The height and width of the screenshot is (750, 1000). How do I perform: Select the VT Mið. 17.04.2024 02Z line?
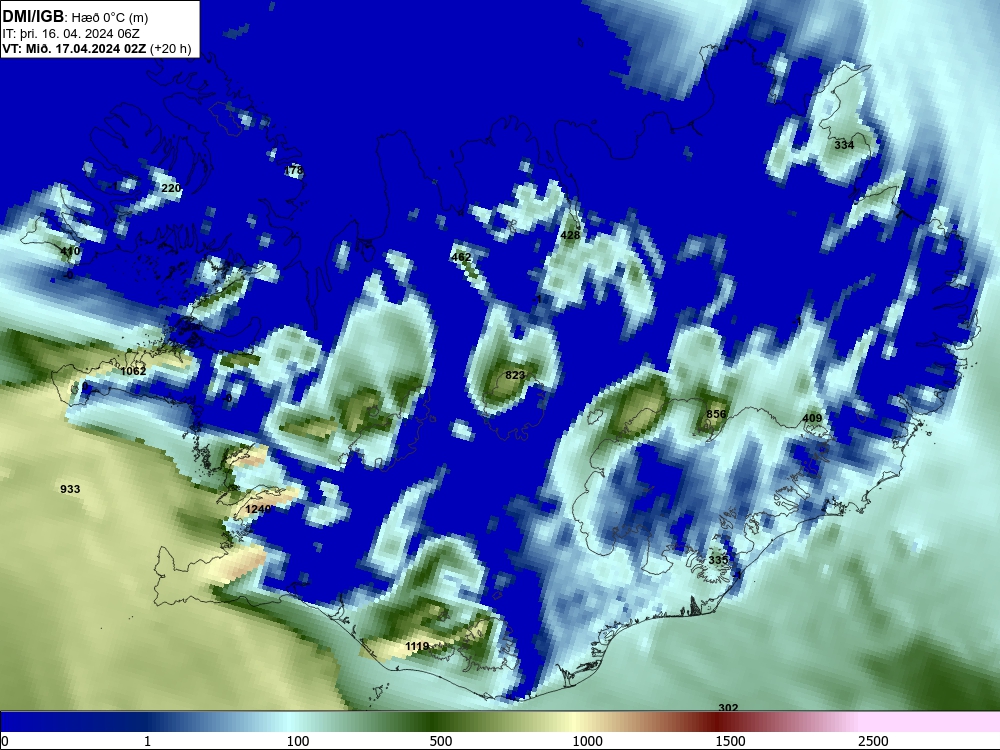[75, 48]
